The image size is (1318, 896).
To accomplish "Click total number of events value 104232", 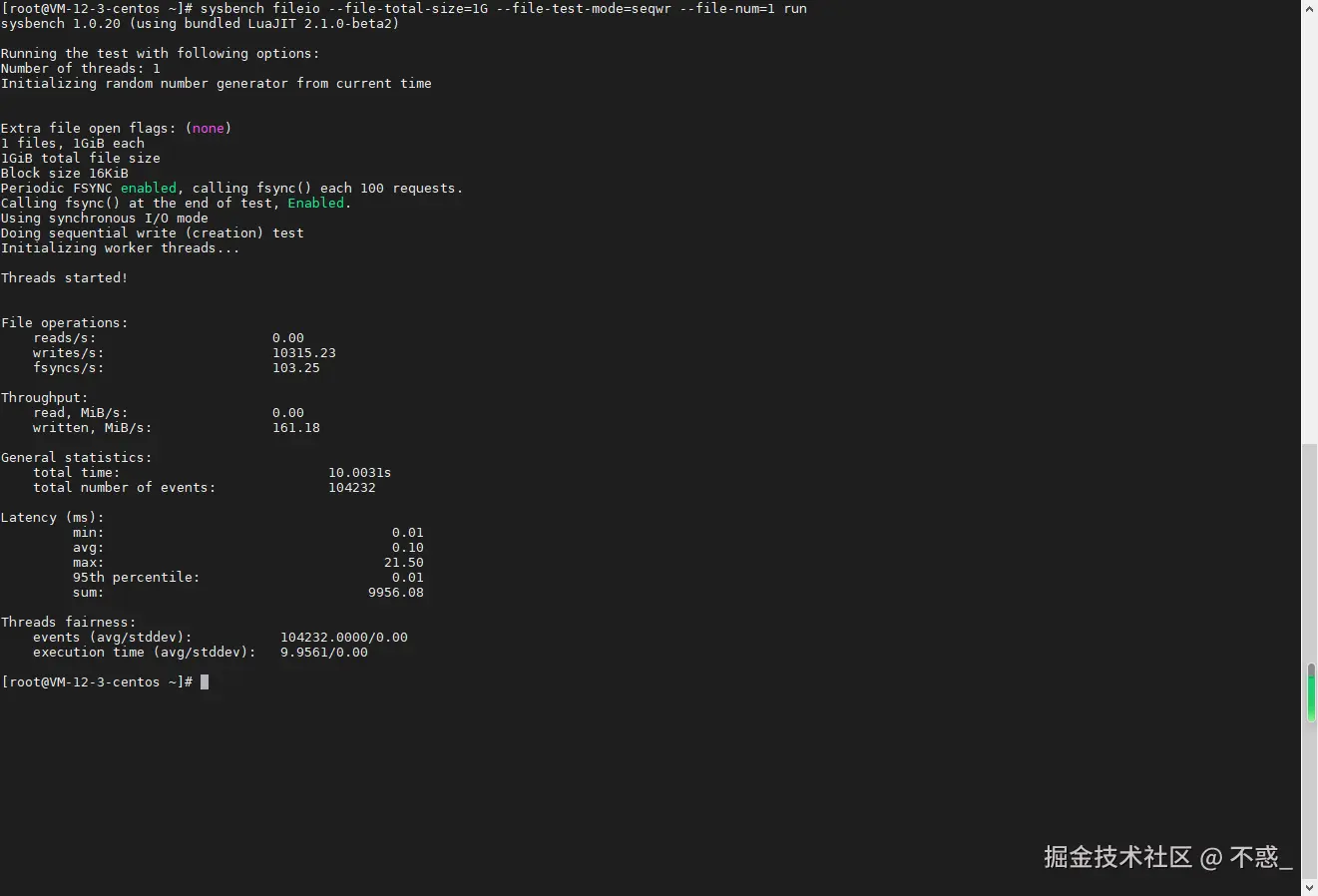I will (352, 487).
